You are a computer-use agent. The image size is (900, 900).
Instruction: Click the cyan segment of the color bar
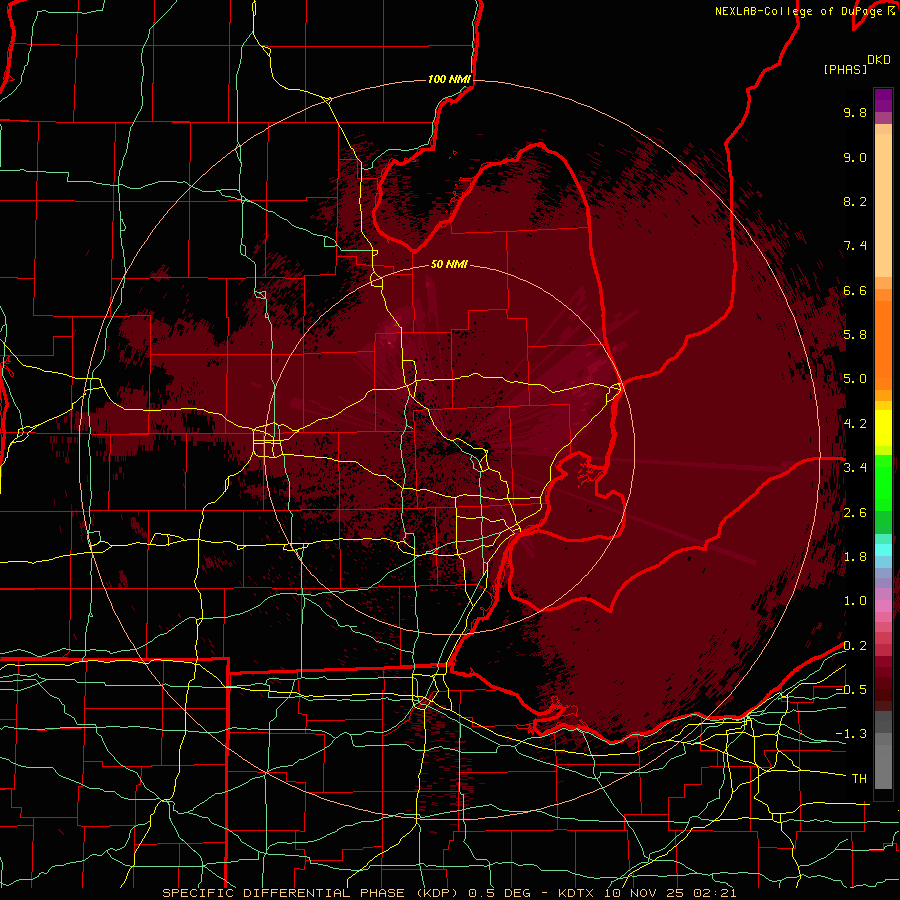(883, 550)
